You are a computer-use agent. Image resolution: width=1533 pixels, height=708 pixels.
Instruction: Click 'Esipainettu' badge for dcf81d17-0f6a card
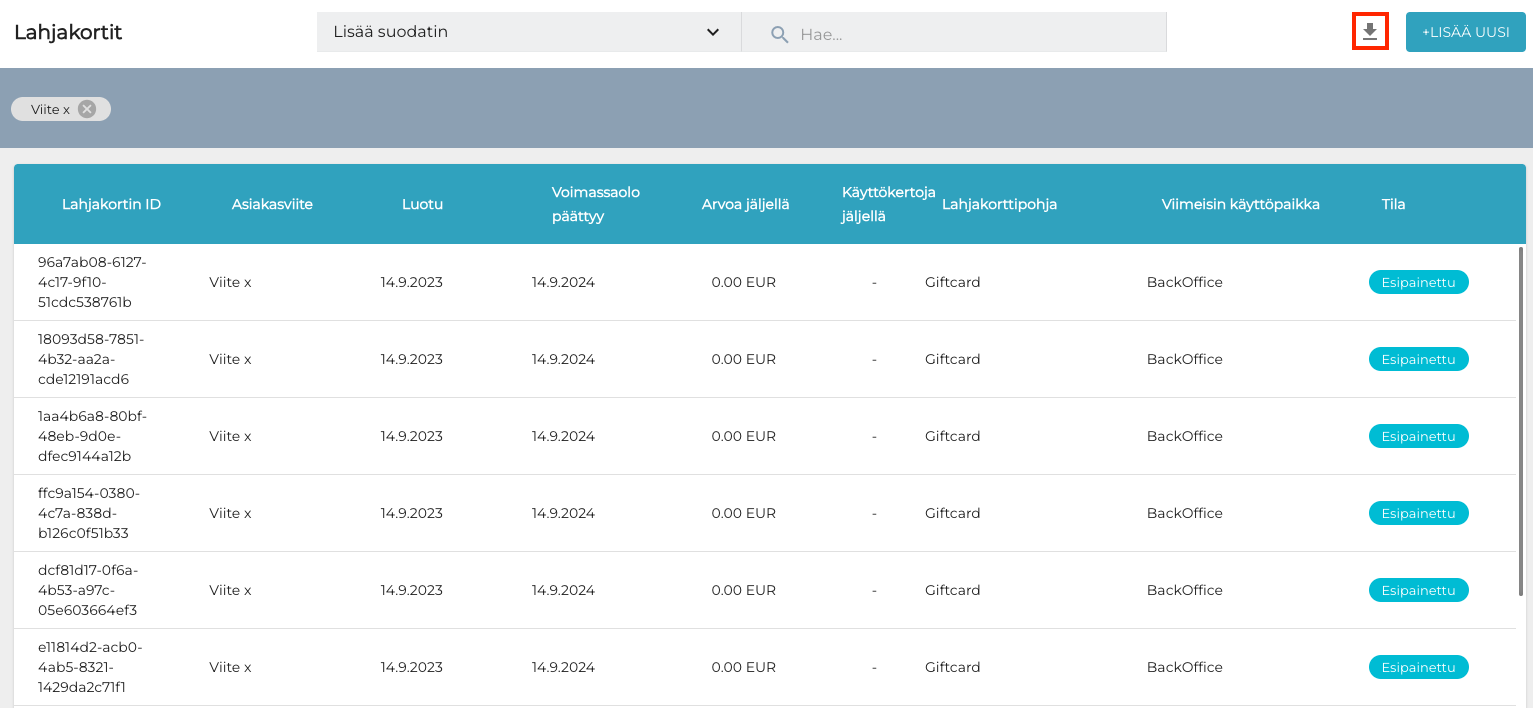[1418, 590]
